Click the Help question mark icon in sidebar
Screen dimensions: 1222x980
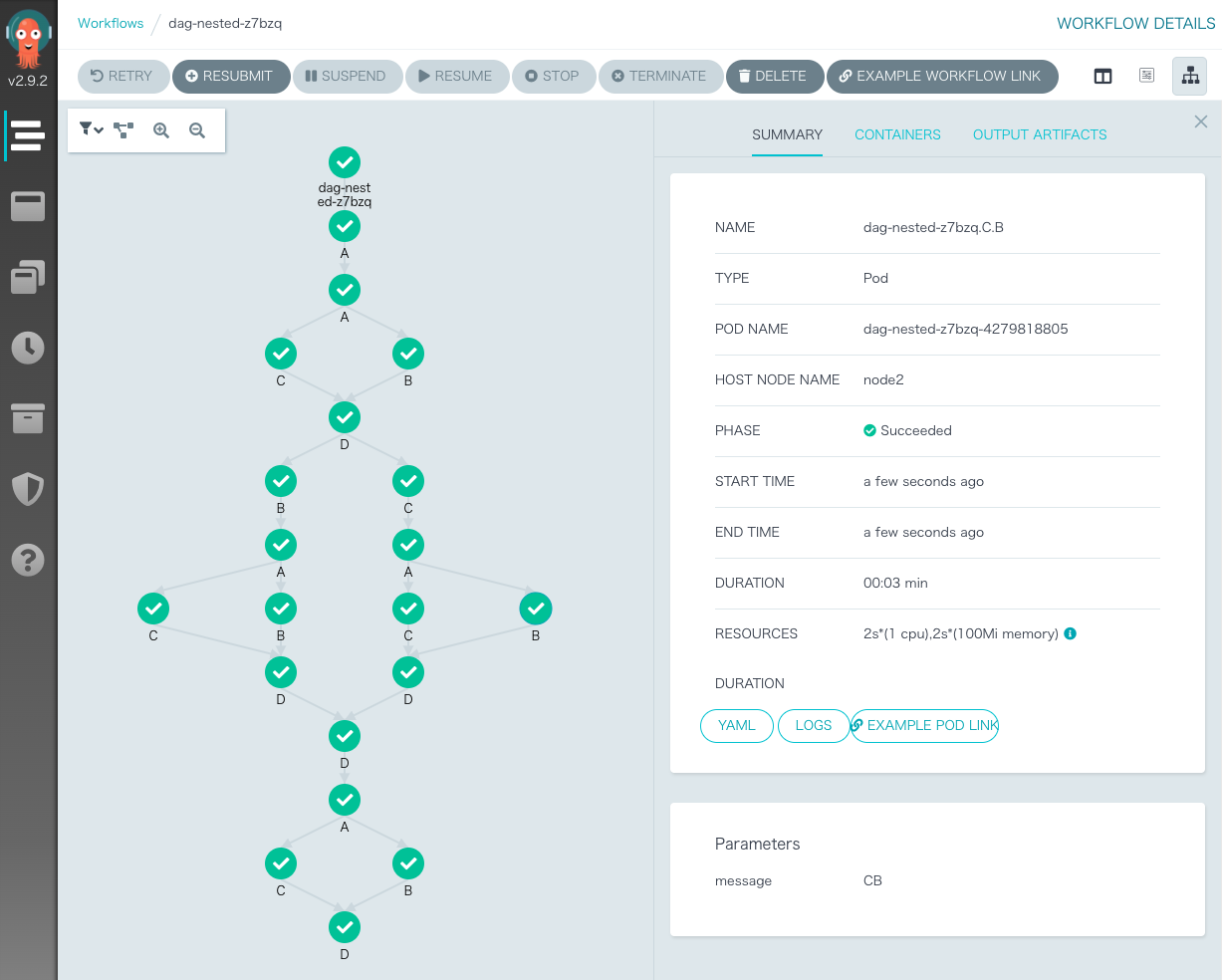pyautogui.click(x=28, y=560)
